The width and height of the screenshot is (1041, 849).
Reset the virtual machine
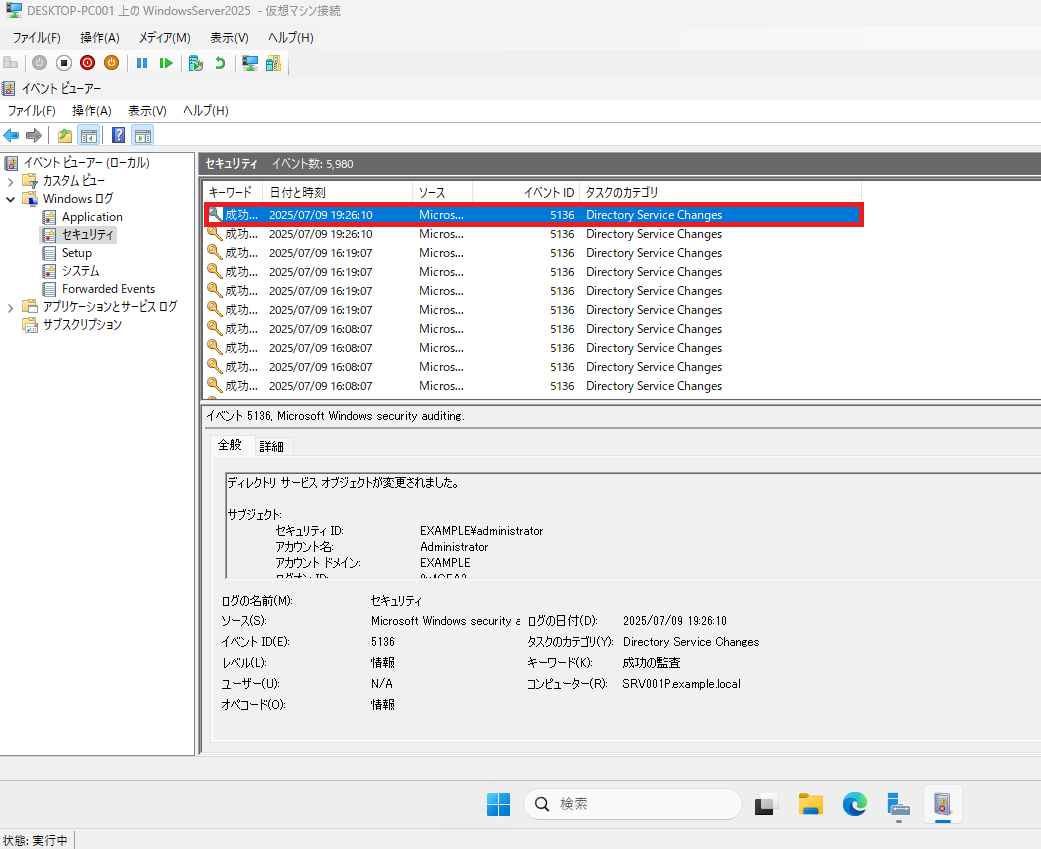(166, 63)
